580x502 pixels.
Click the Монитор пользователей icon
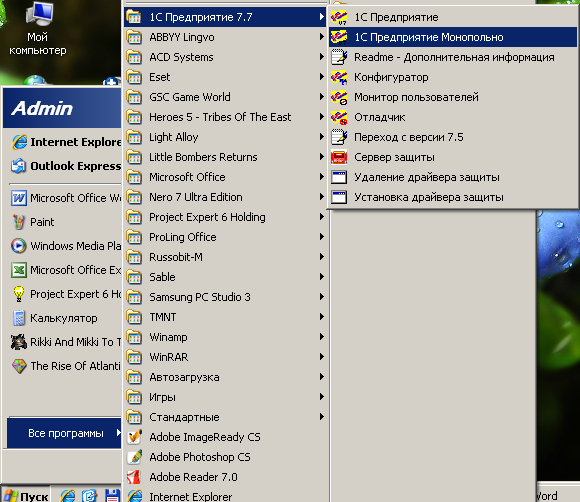[339, 97]
